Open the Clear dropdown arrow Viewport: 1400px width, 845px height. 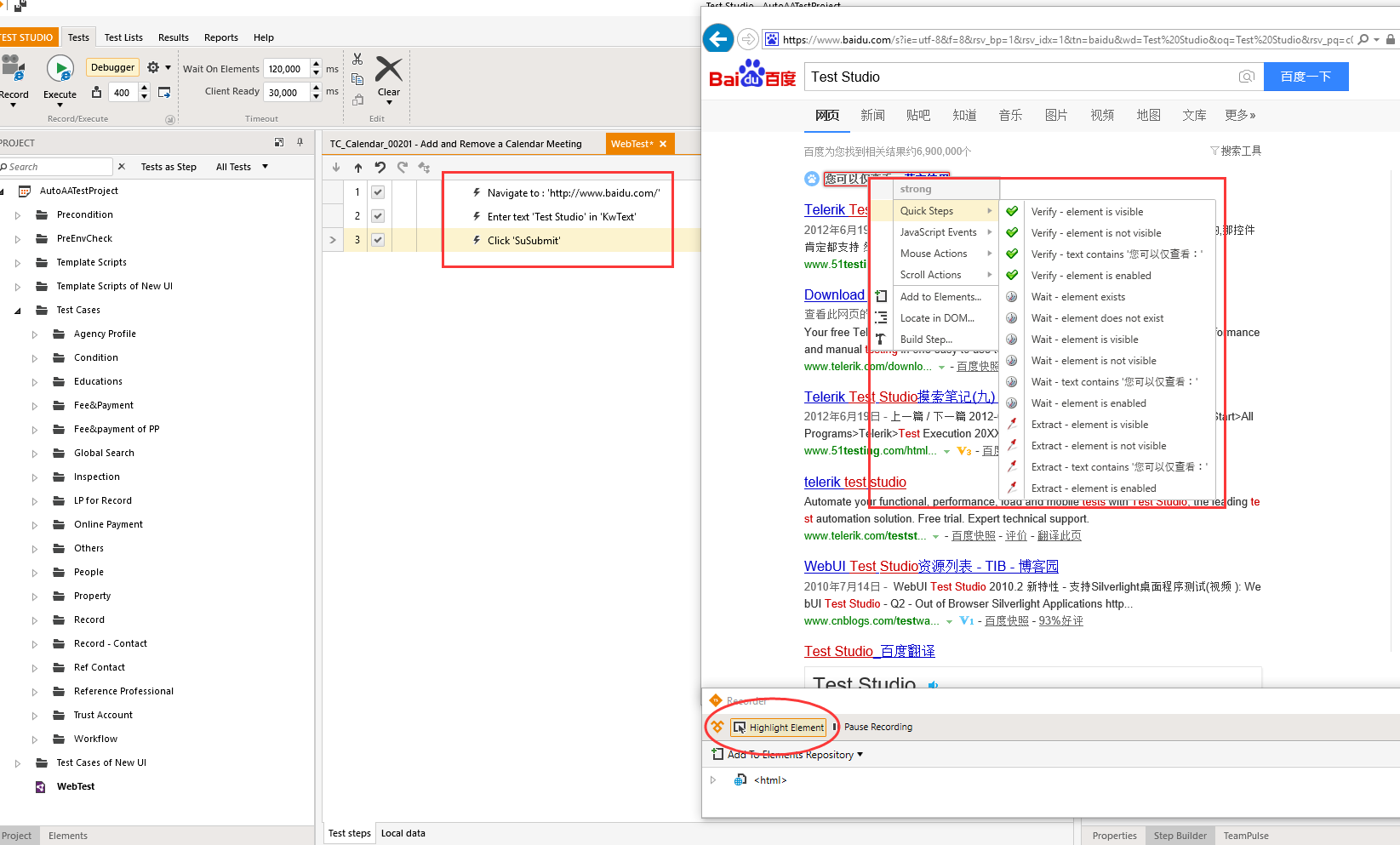[389, 103]
